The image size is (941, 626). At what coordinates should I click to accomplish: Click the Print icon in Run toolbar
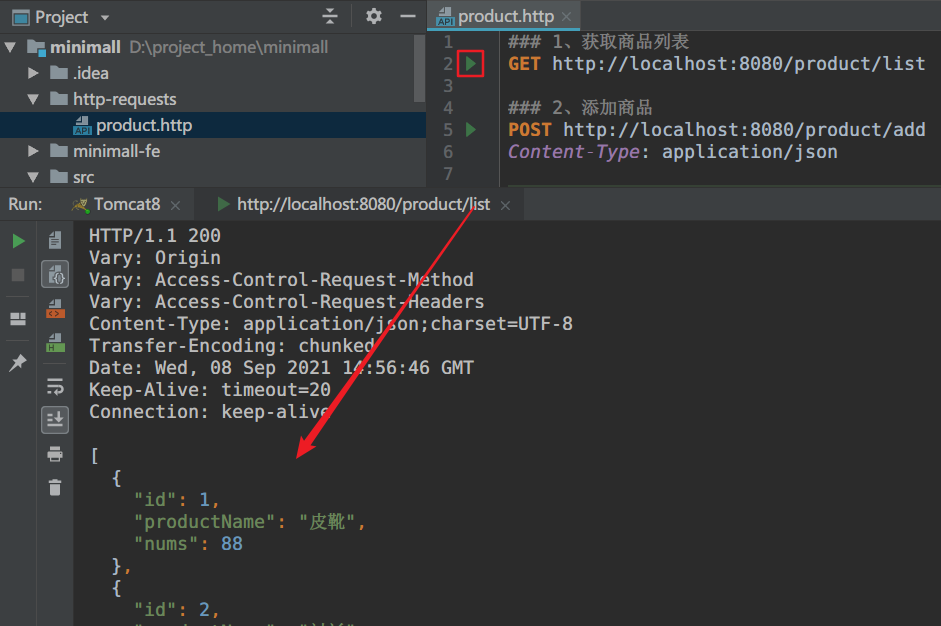tap(55, 454)
